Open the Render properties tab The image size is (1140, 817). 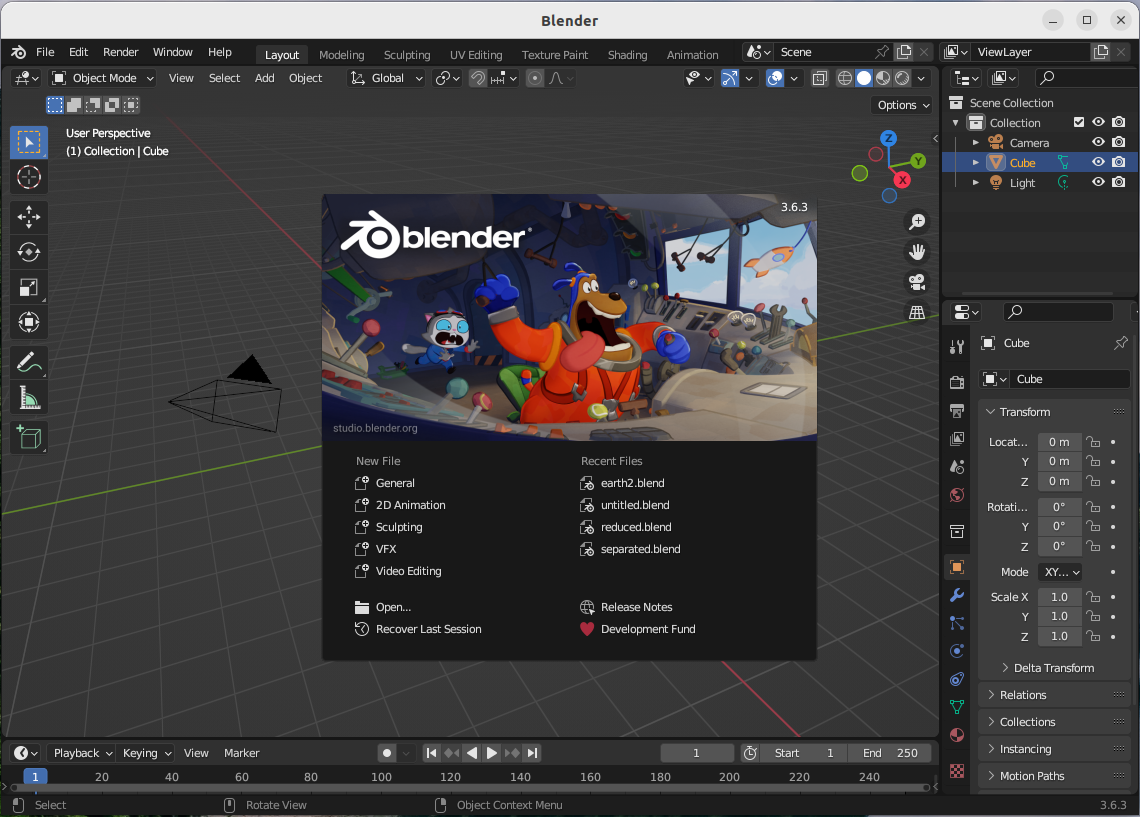pyautogui.click(x=957, y=382)
